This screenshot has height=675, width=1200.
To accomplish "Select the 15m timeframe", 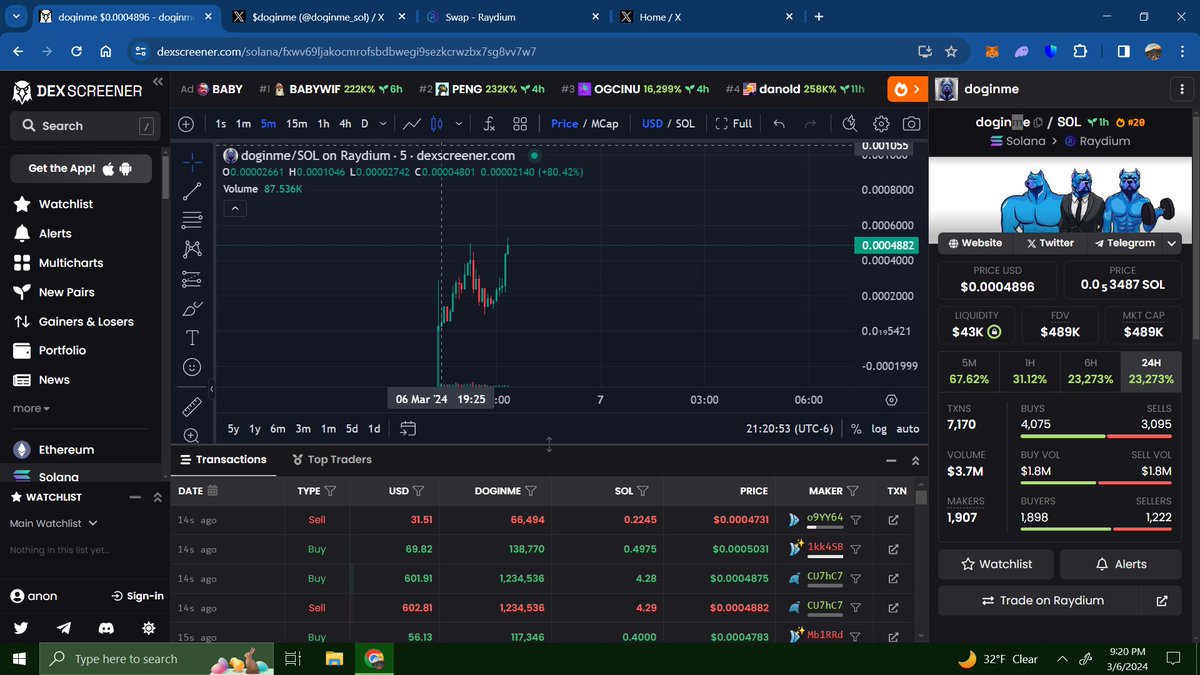I will [297, 124].
